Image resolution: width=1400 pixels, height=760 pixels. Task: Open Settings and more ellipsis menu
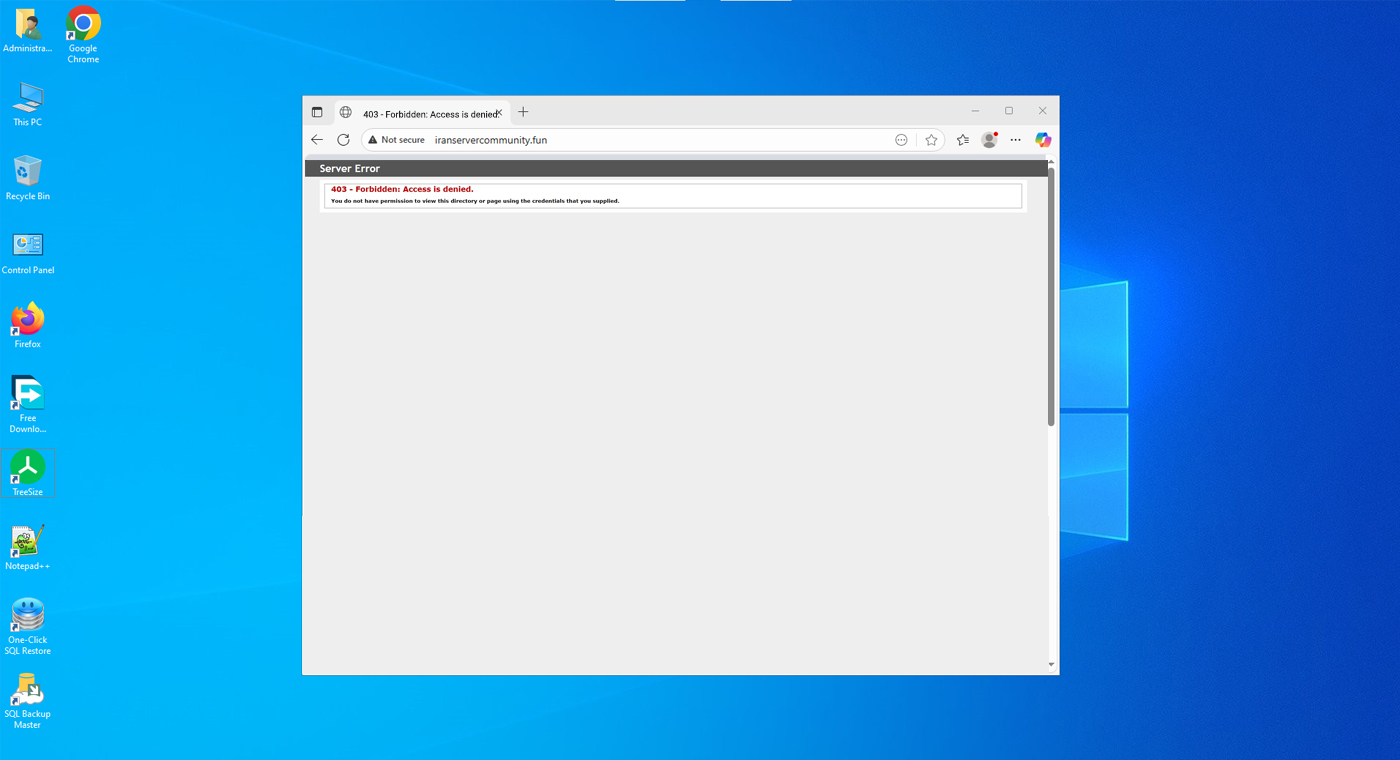click(1015, 140)
